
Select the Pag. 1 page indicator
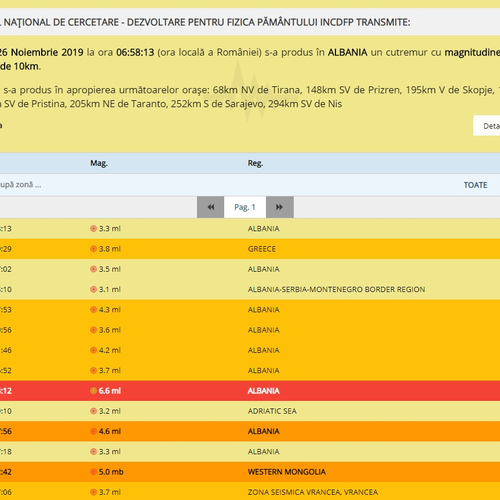pyautogui.click(x=245, y=207)
